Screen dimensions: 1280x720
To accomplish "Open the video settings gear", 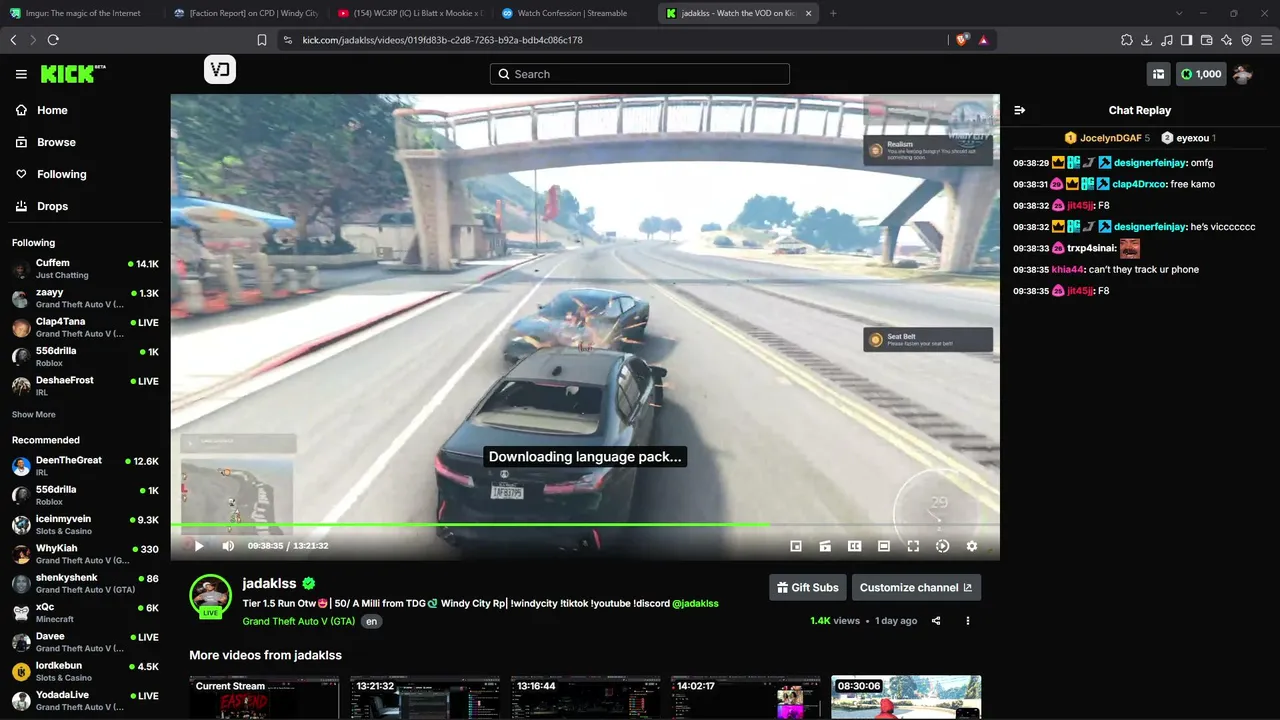I will [x=971, y=546].
